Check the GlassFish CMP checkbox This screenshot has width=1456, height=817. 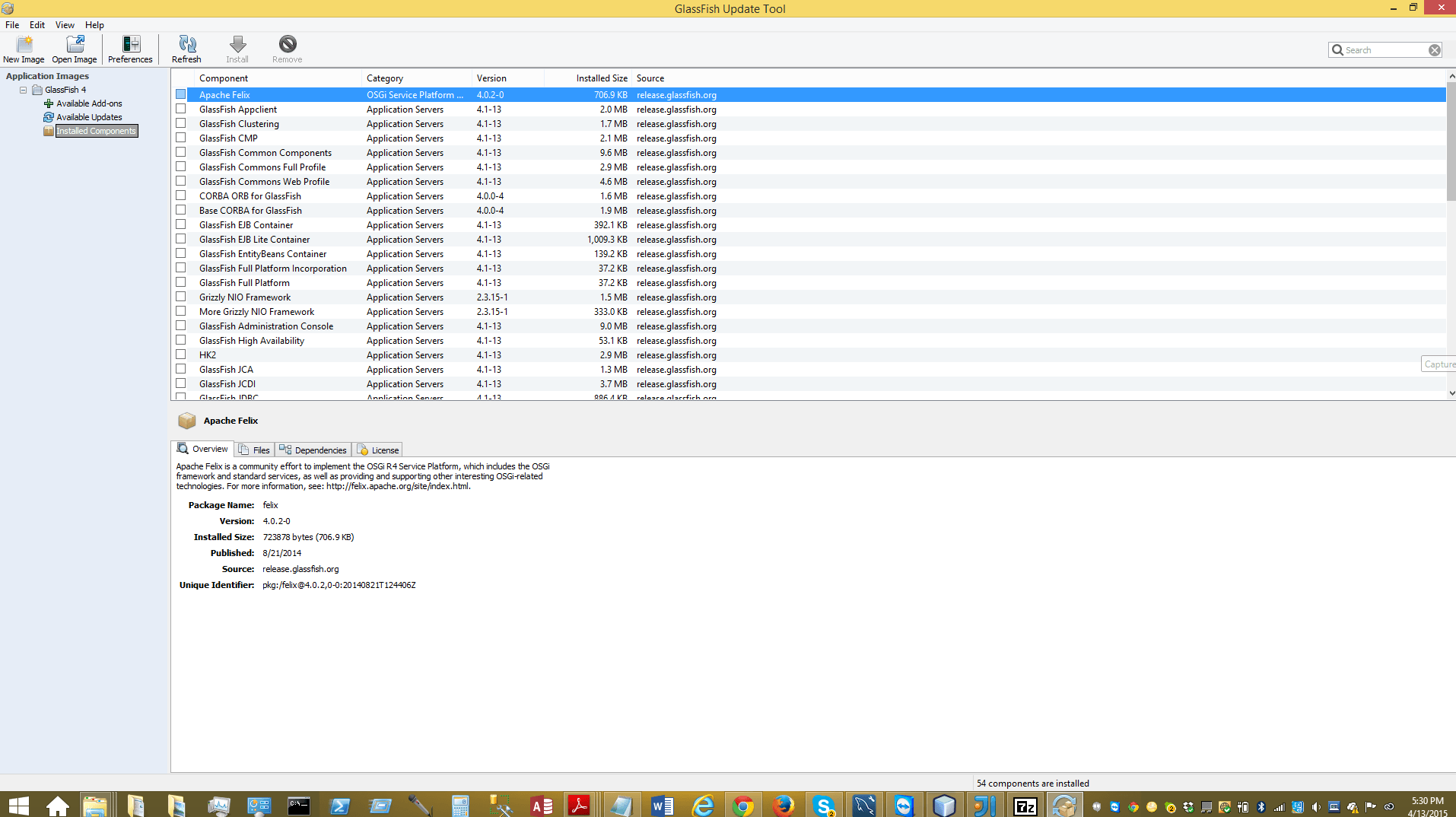[x=181, y=138]
